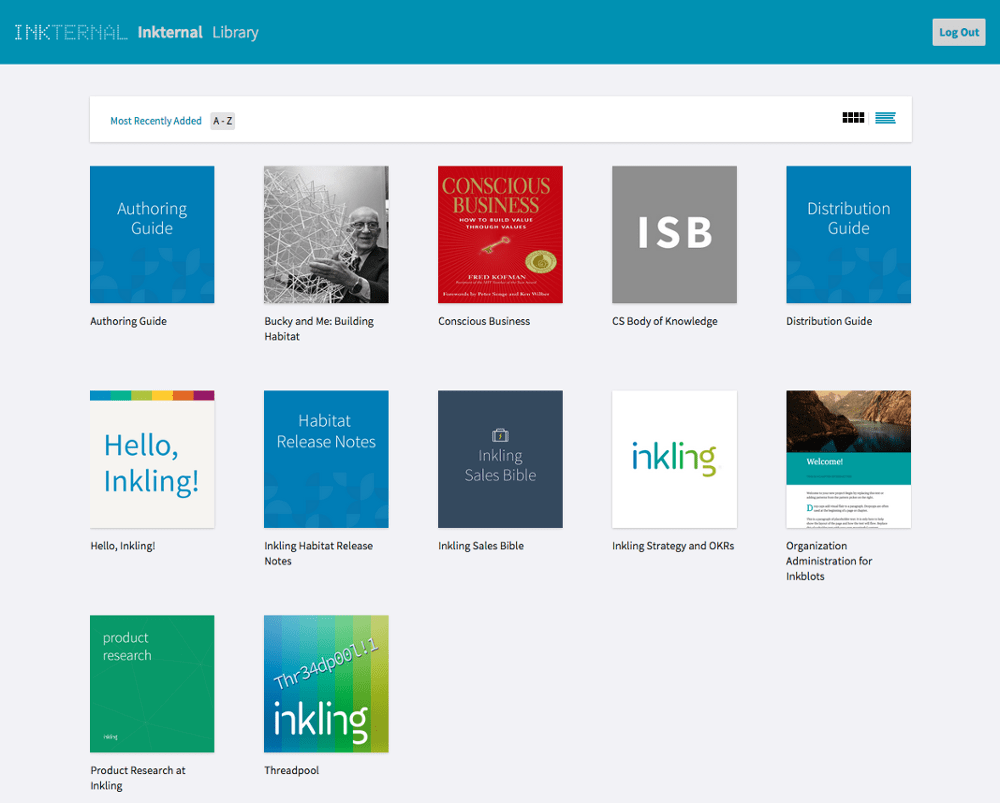Image resolution: width=1000 pixels, height=803 pixels.
Task: Click the Distribution Guide title
Action: (x=829, y=321)
